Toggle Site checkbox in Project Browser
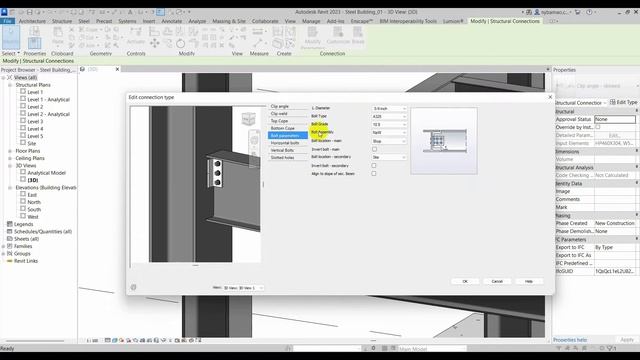This screenshot has height=360, width=640. (x=23, y=143)
